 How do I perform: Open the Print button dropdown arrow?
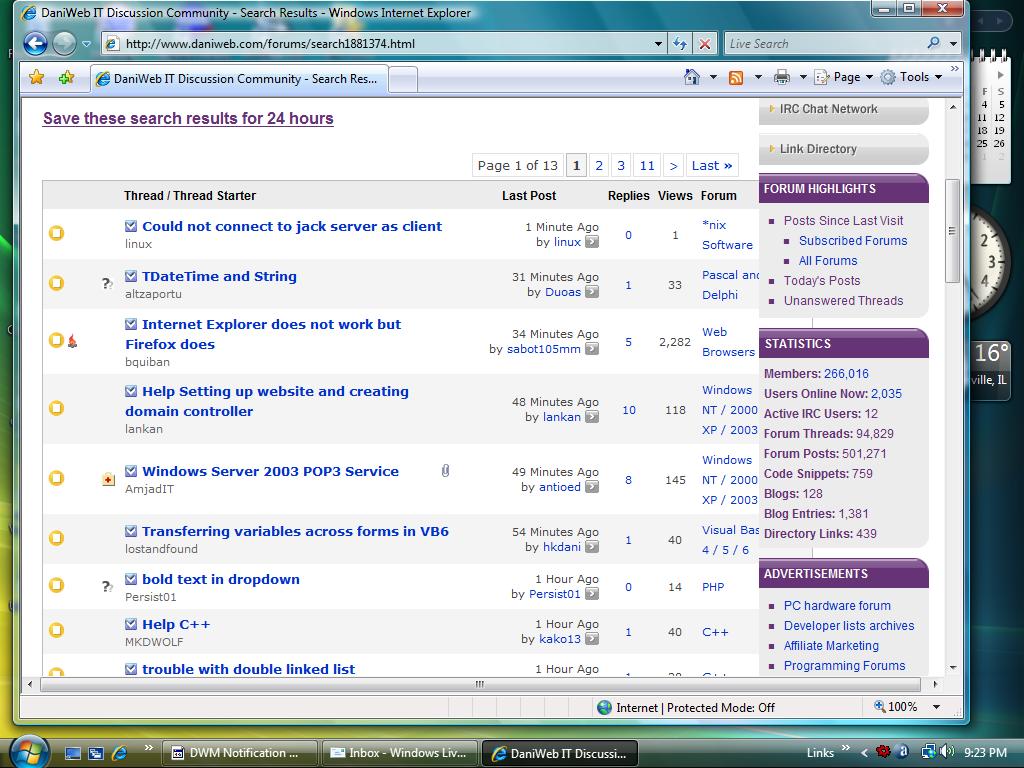coord(803,77)
